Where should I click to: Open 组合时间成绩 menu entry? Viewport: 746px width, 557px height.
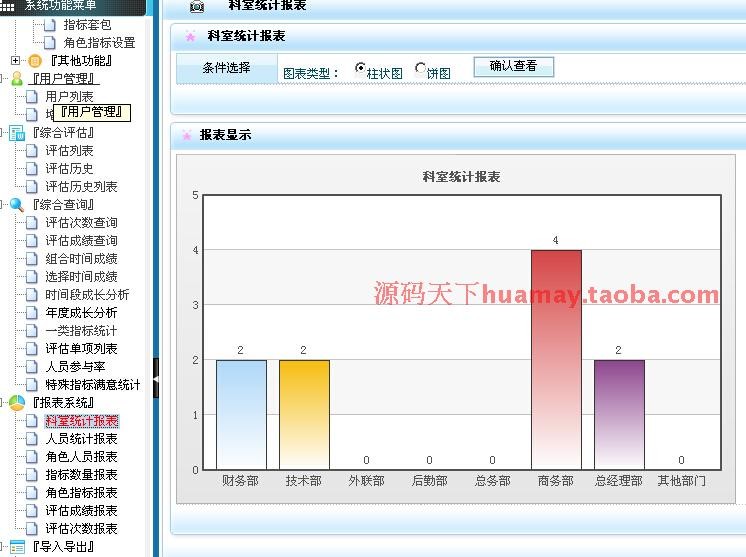pyautogui.click(x=81, y=259)
